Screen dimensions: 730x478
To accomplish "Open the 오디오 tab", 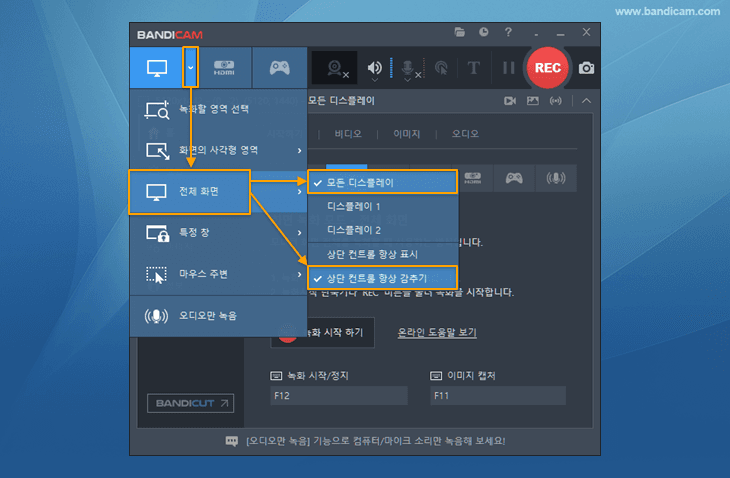I will 465,134.
